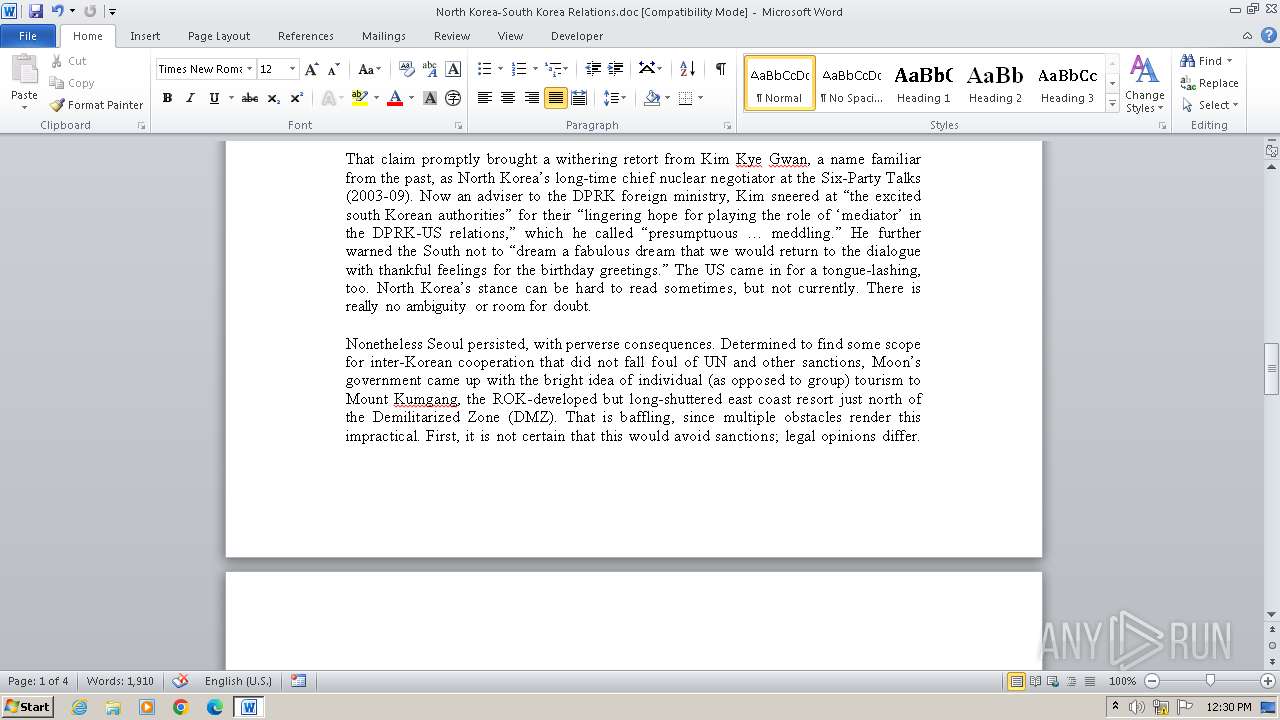Click the Start button
Image resolution: width=1280 pixels, height=720 pixels.
coord(27,707)
